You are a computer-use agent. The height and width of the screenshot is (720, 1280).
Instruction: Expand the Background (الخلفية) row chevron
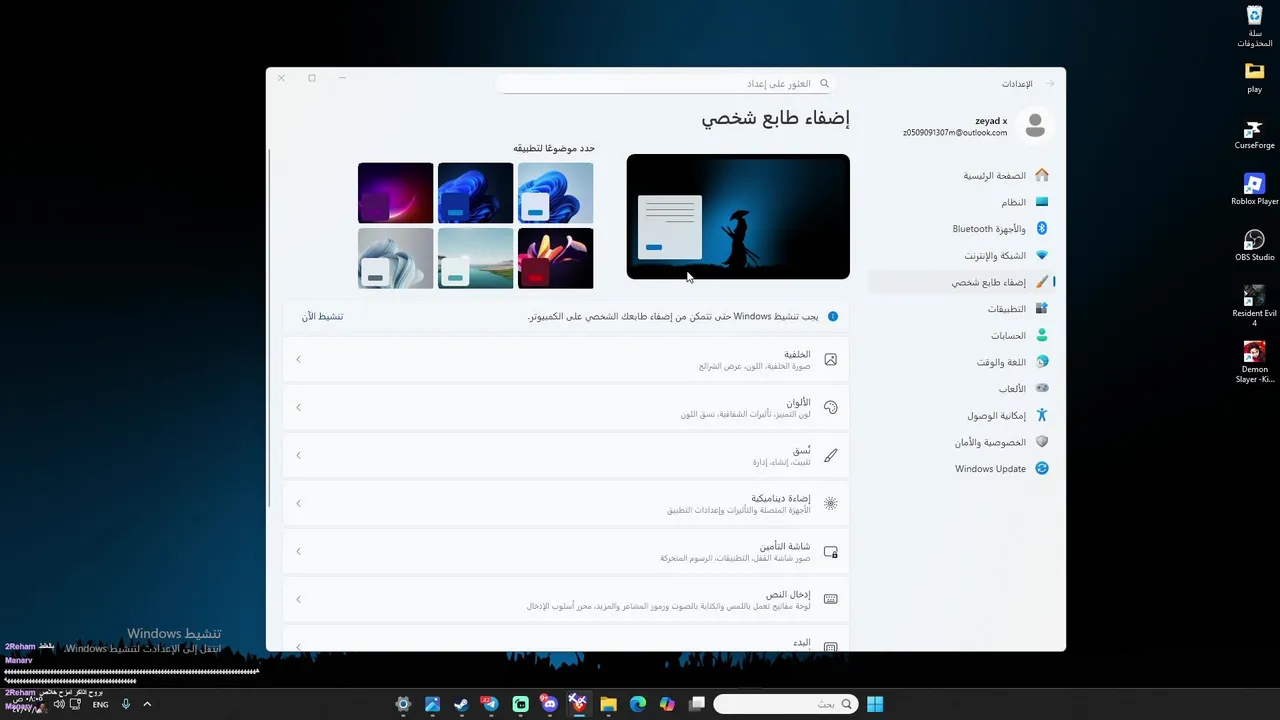point(298,359)
